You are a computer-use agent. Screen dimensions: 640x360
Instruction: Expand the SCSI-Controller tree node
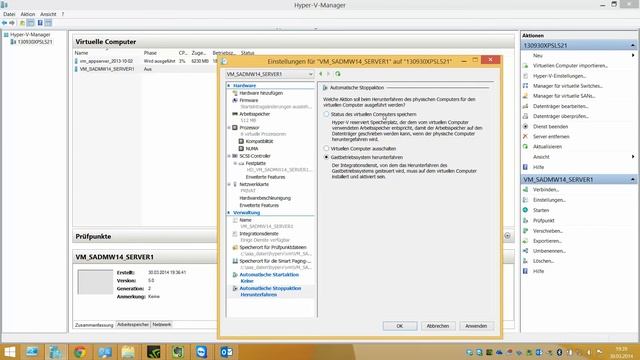pos(229,156)
